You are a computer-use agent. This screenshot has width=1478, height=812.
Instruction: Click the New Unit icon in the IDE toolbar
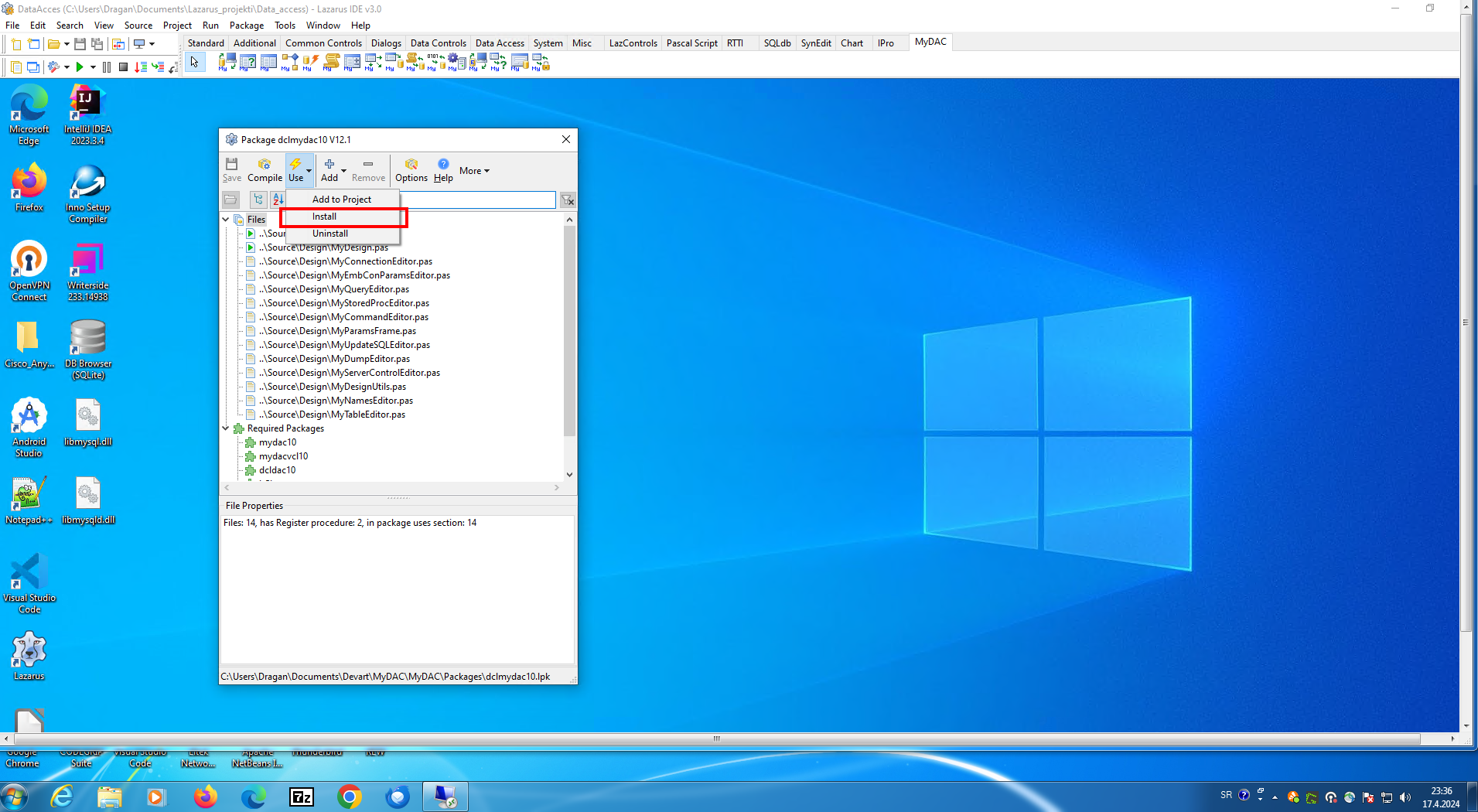[15, 44]
